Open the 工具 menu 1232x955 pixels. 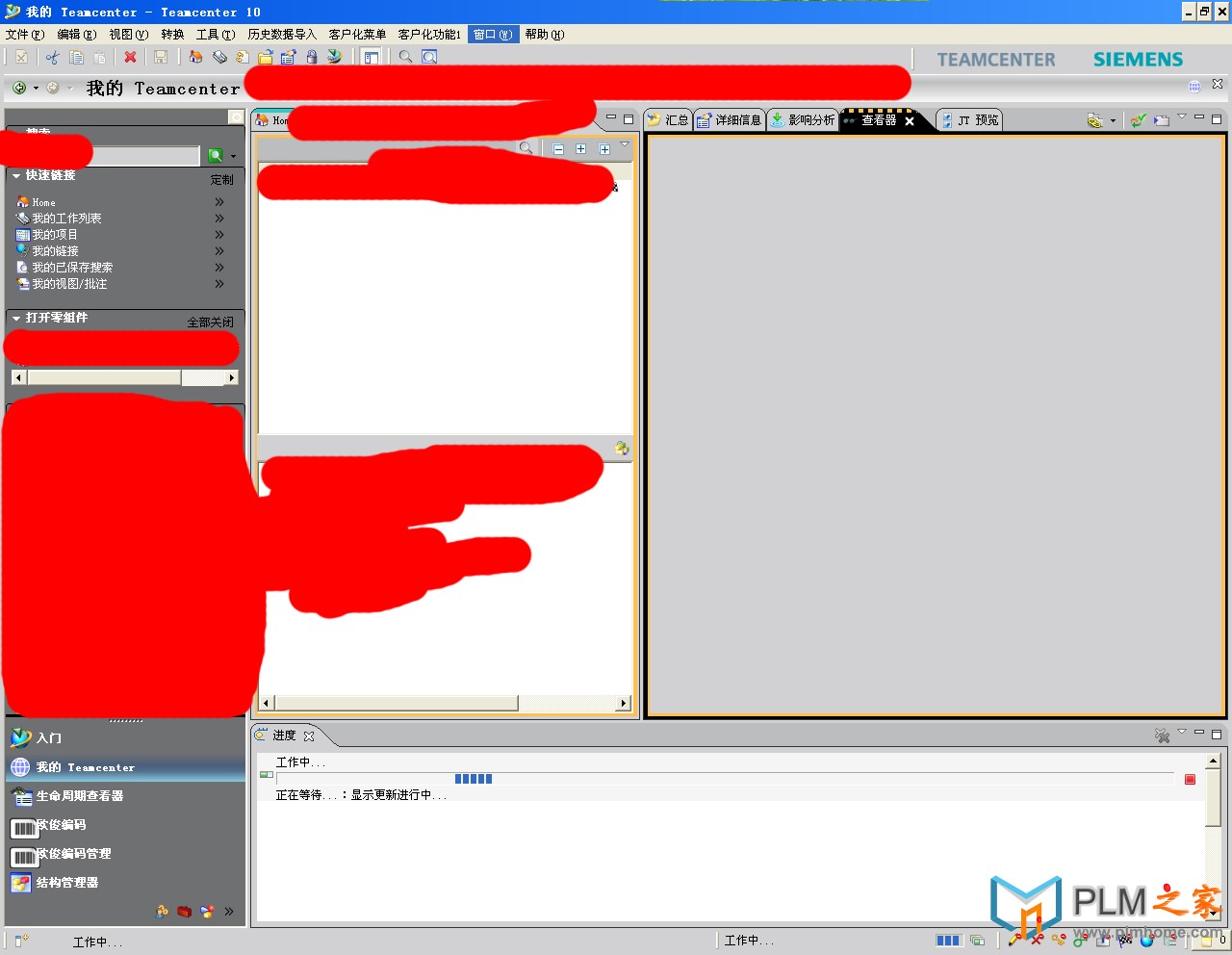[x=215, y=35]
